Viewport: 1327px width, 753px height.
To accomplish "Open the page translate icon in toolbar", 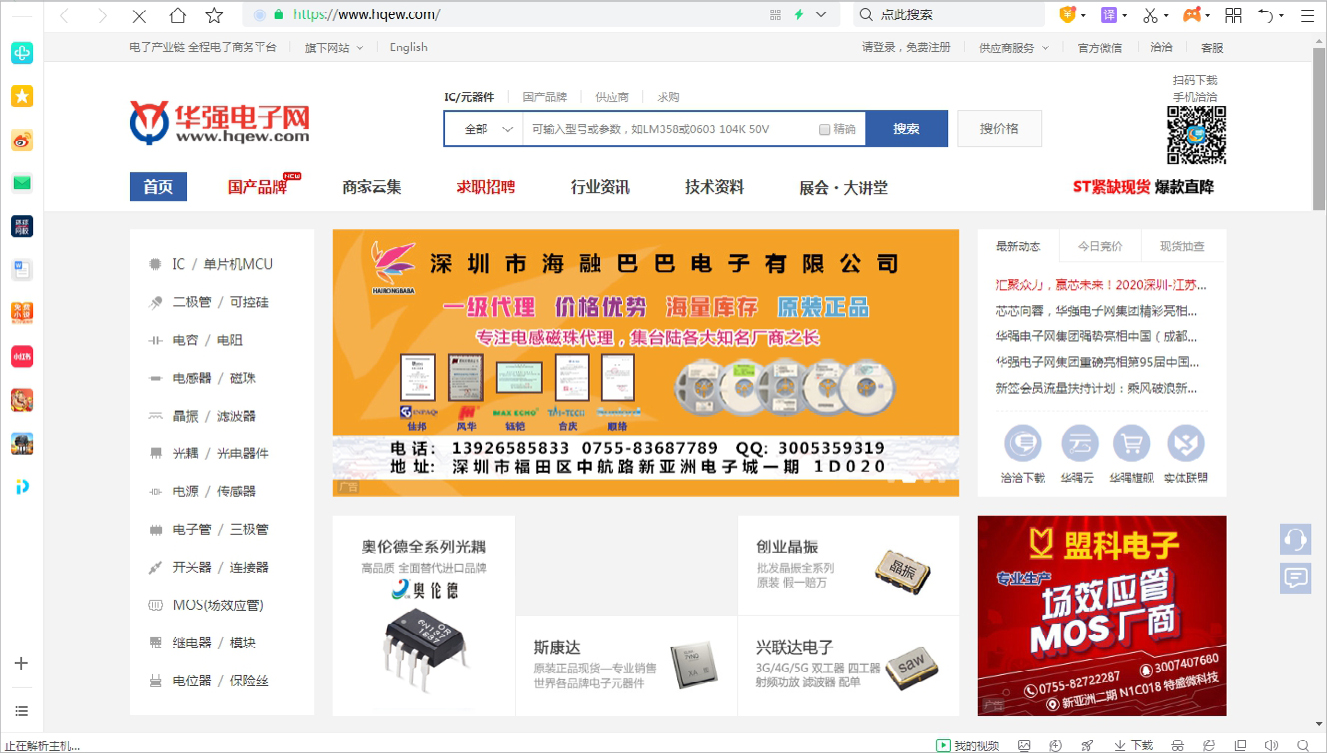I will (x=1108, y=15).
